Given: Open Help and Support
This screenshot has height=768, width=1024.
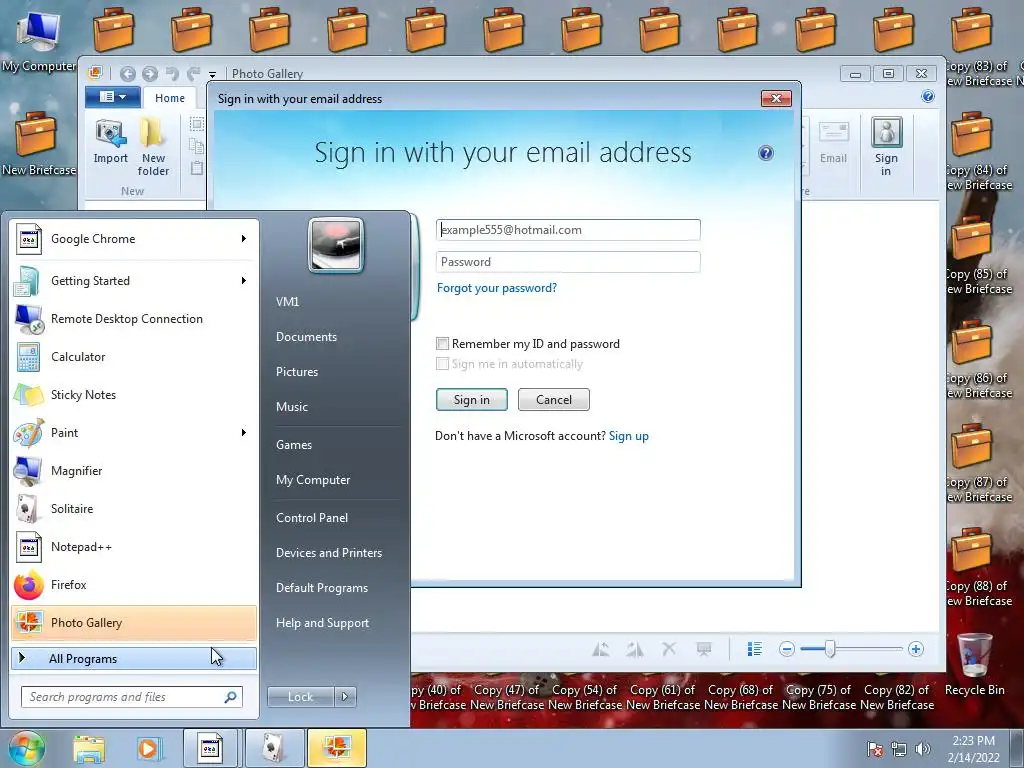Looking at the screenshot, I should (322, 623).
